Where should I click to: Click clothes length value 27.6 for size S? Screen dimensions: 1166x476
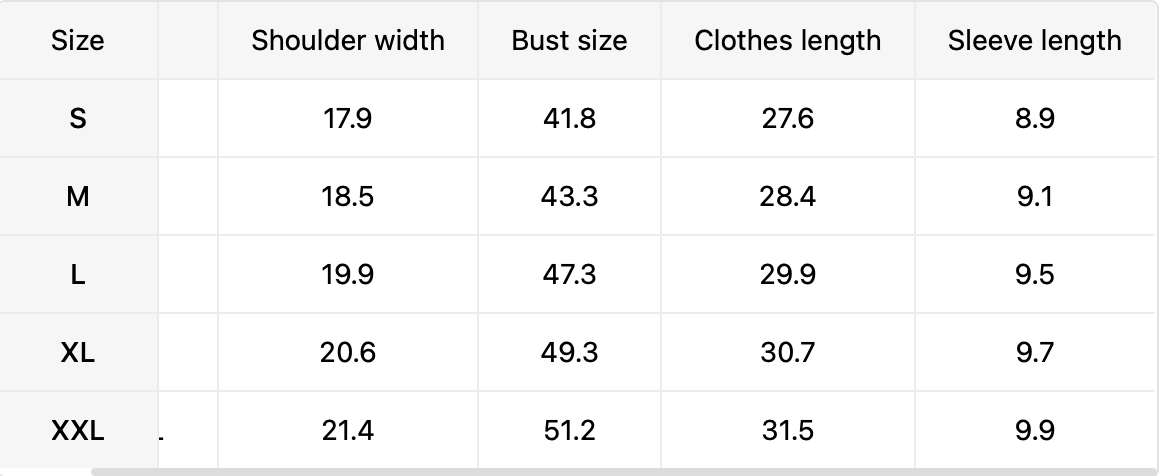(x=788, y=119)
